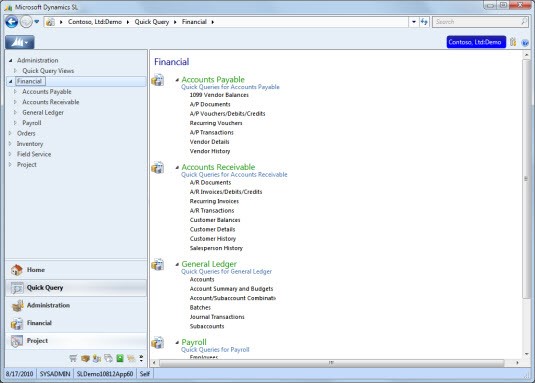Viewport: 535px width, 383px height.
Task: Collapse the Administration tree node
Action: pos(11,60)
